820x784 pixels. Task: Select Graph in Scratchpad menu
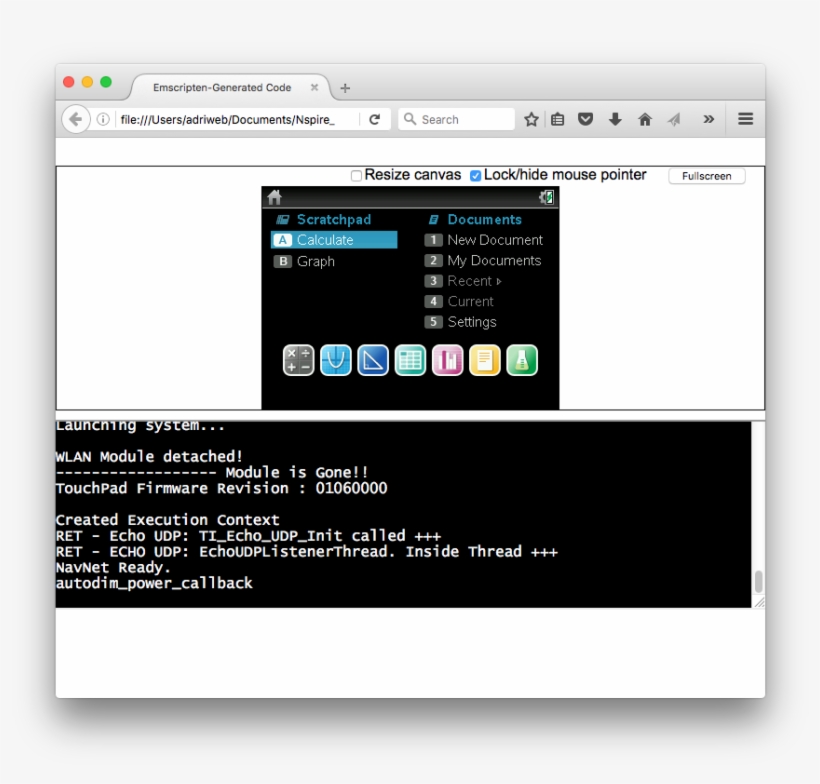[304, 261]
